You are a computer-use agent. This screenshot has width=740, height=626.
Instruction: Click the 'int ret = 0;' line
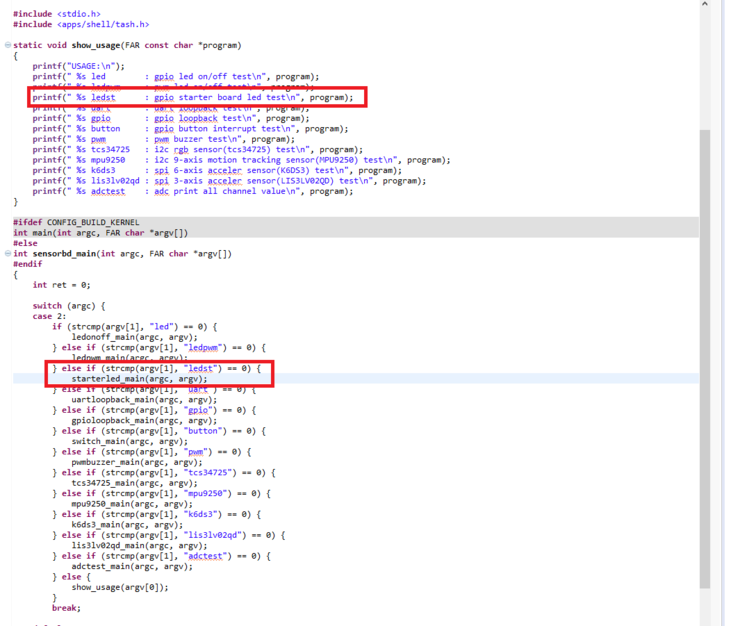coord(61,285)
